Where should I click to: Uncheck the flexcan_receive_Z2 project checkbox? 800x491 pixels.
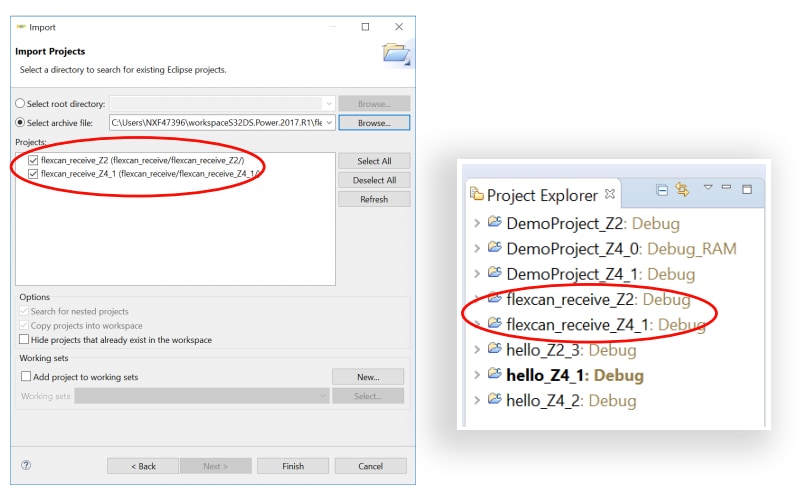34,160
